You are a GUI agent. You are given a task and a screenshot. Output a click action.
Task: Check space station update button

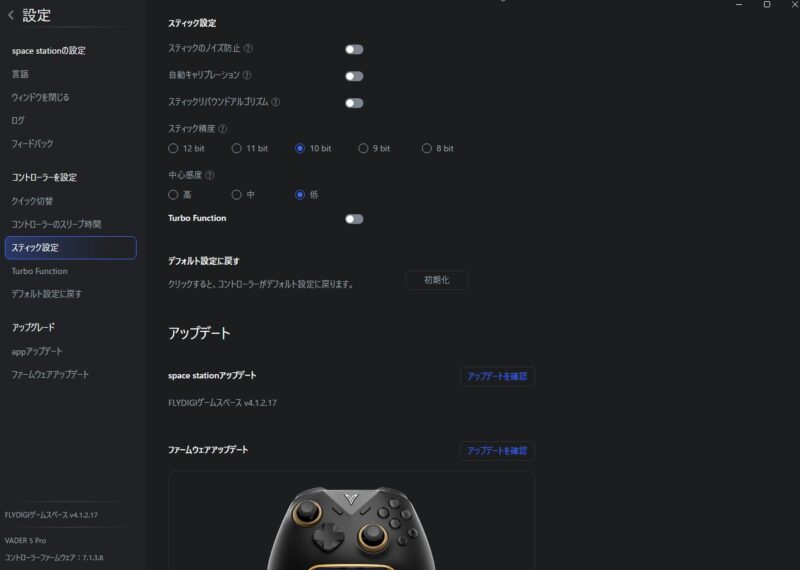click(x=497, y=376)
